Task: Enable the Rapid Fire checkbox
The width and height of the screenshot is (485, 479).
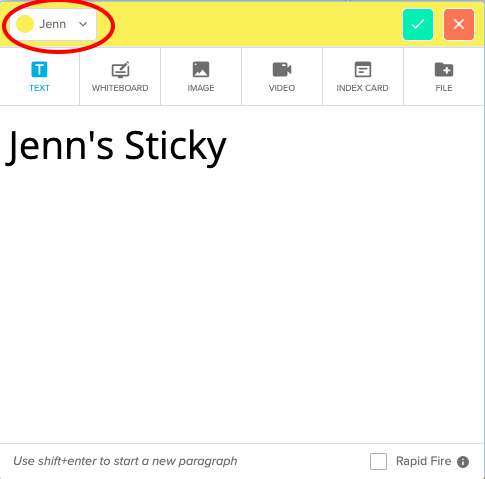Action: (378, 461)
